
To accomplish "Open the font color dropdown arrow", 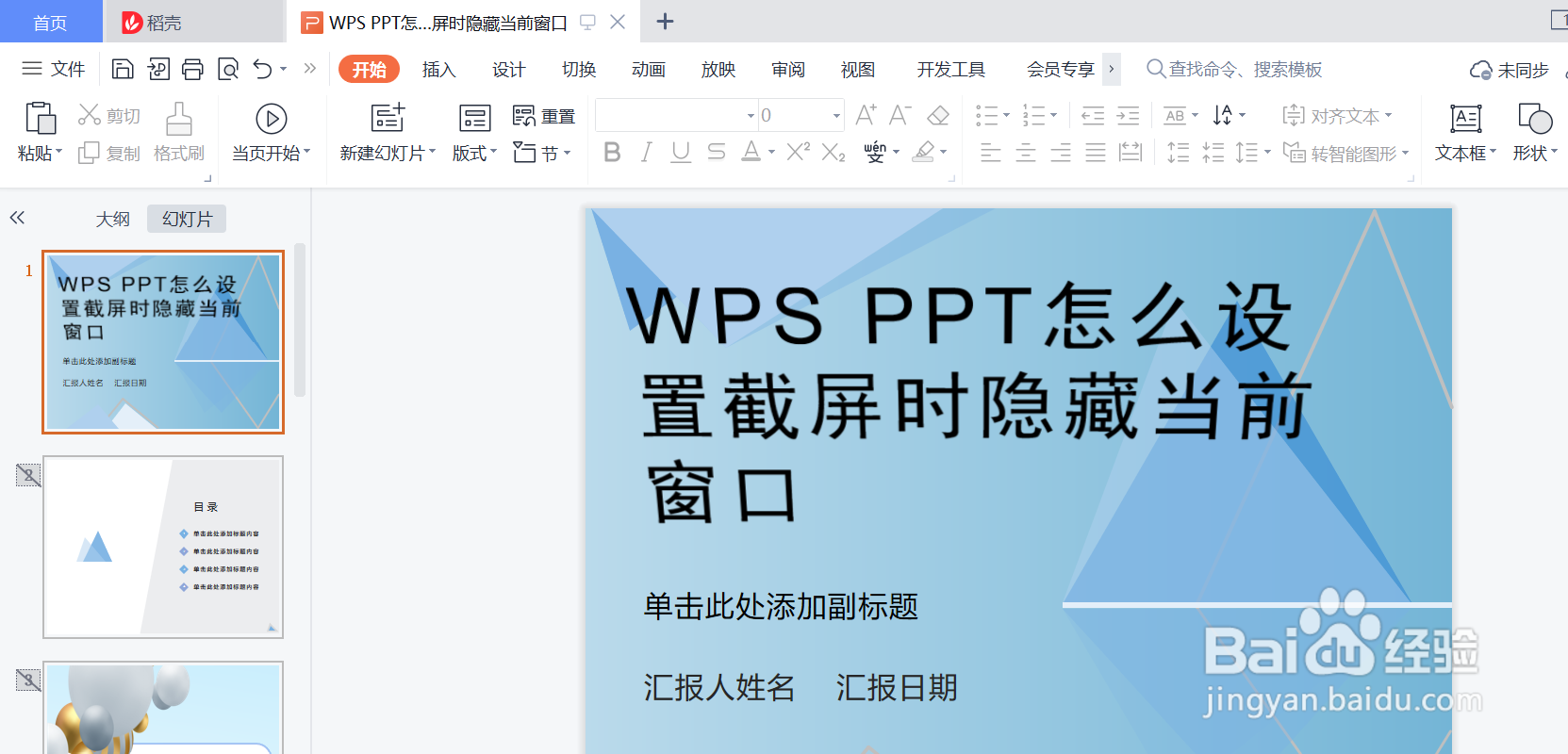I will [771, 152].
